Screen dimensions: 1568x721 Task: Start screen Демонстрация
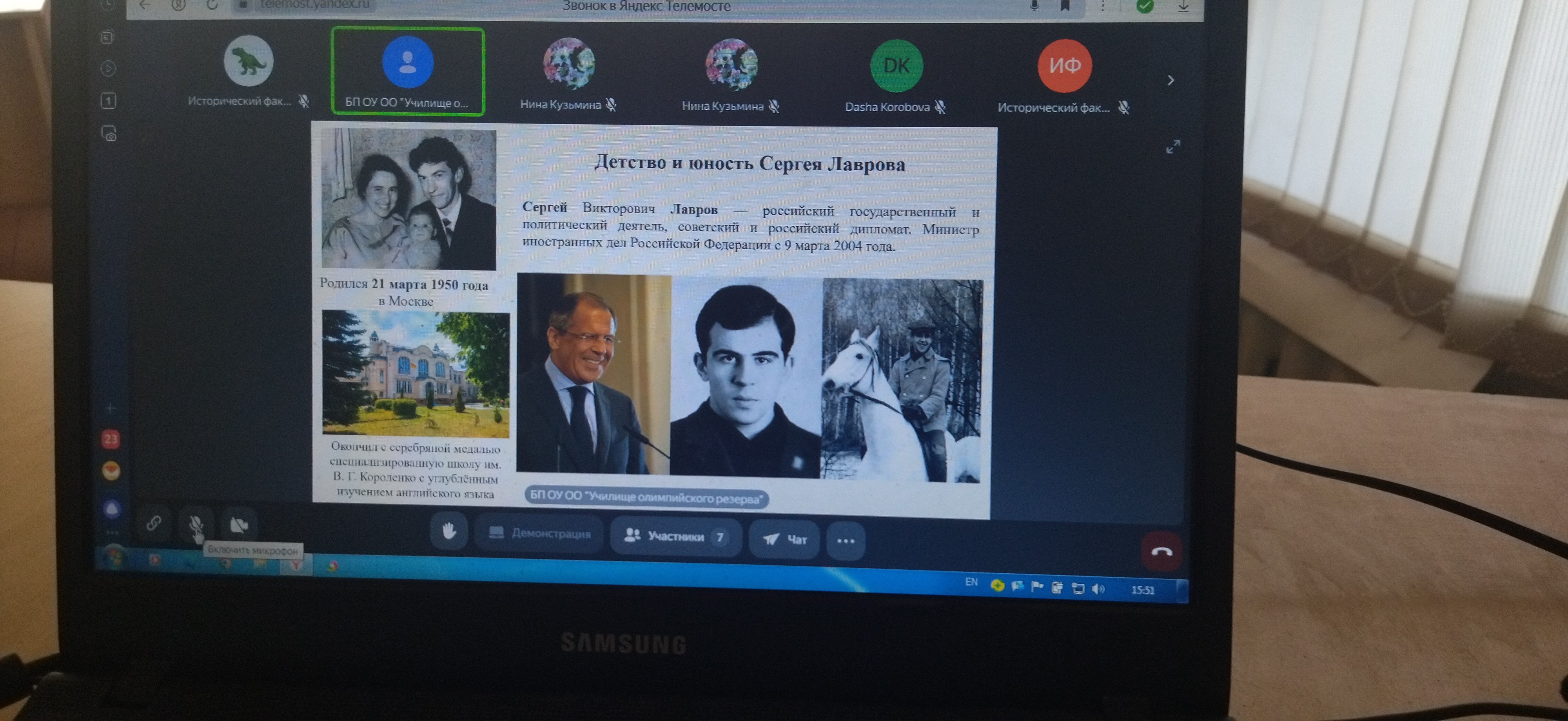[540, 534]
